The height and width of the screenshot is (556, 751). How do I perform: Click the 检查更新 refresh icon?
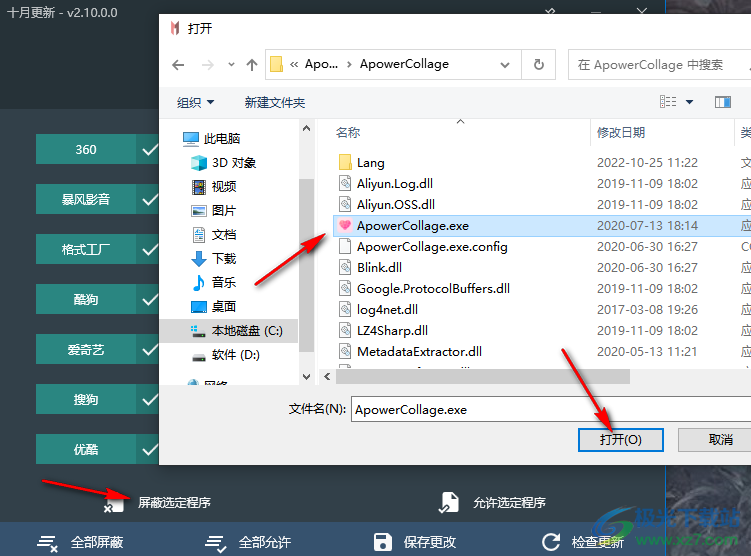click(551, 542)
